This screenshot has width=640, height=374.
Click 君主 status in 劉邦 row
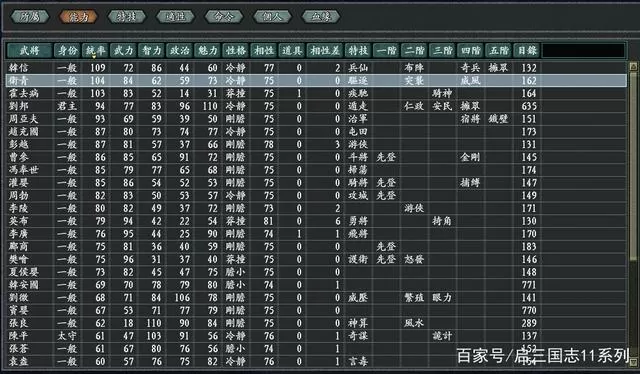click(x=67, y=106)
